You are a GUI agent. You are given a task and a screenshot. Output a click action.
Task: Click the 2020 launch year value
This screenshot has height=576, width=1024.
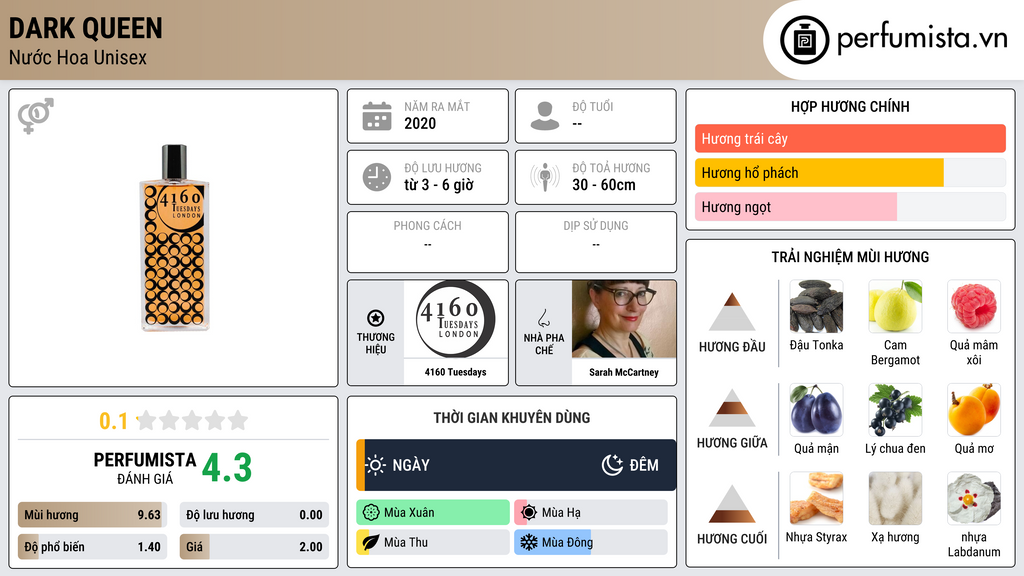click(x=420, y=123)
